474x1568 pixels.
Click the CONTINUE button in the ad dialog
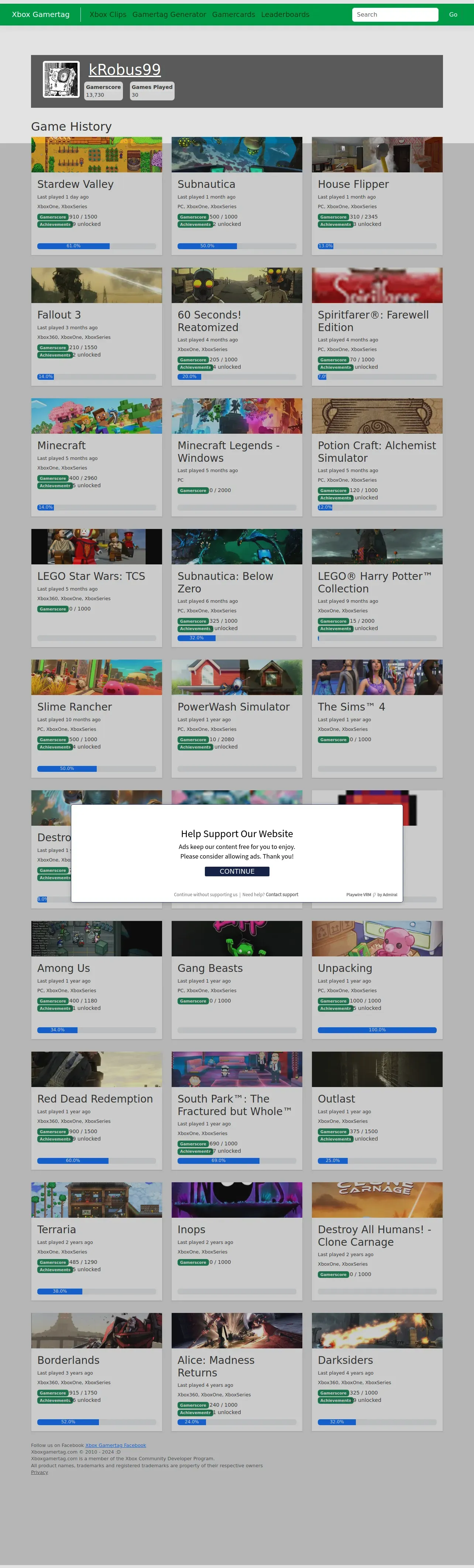pos(237,871)
